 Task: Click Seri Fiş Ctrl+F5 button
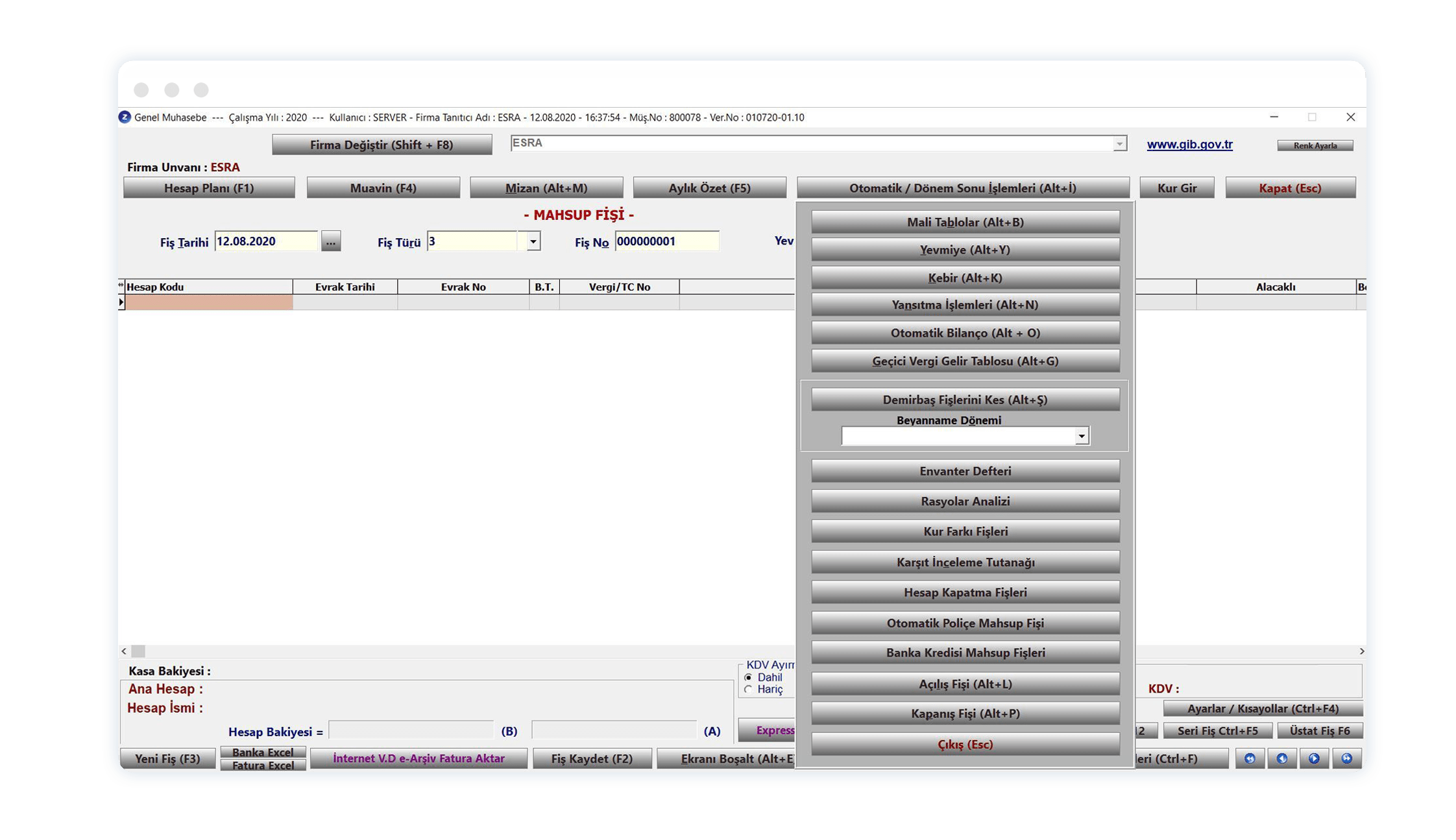click(1217, 730)
